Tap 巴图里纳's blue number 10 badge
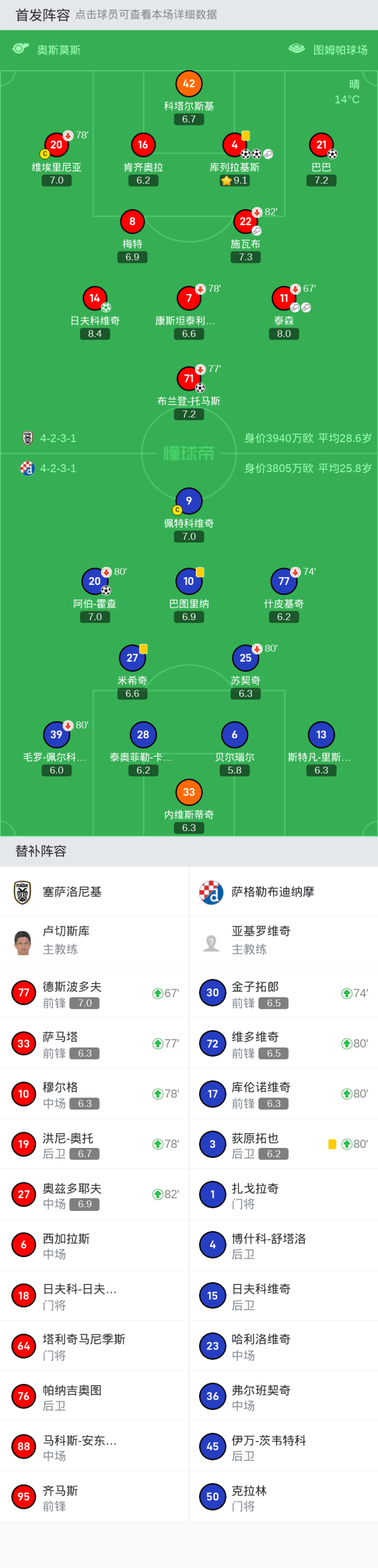The width and height of the screenshot is (378, 1568). pyautogui.click(x=188, y=581)
